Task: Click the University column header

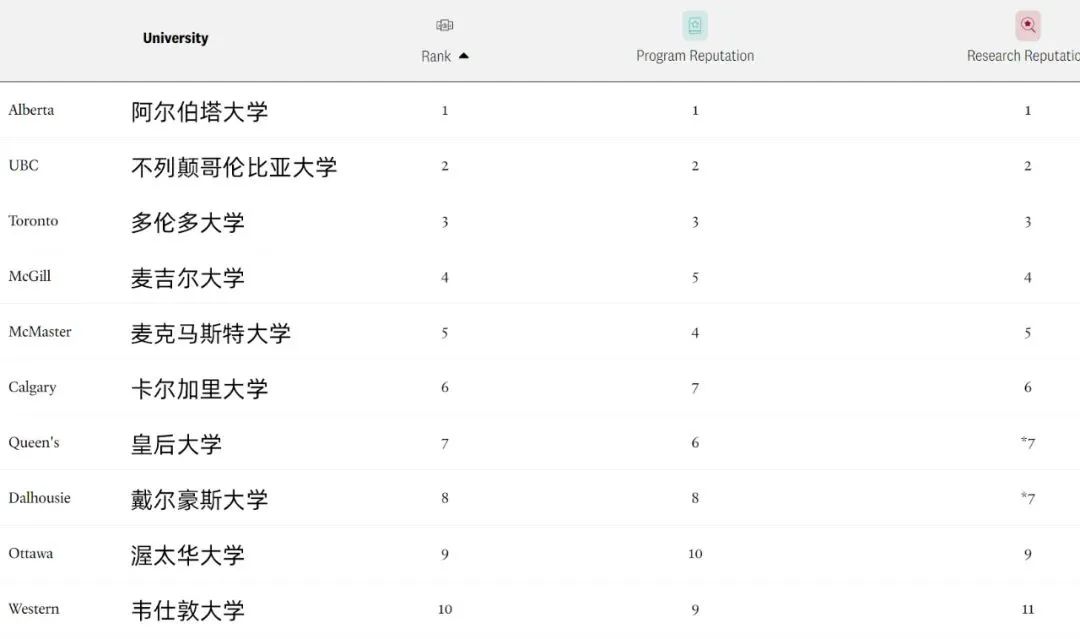Action: click(175, 38)
